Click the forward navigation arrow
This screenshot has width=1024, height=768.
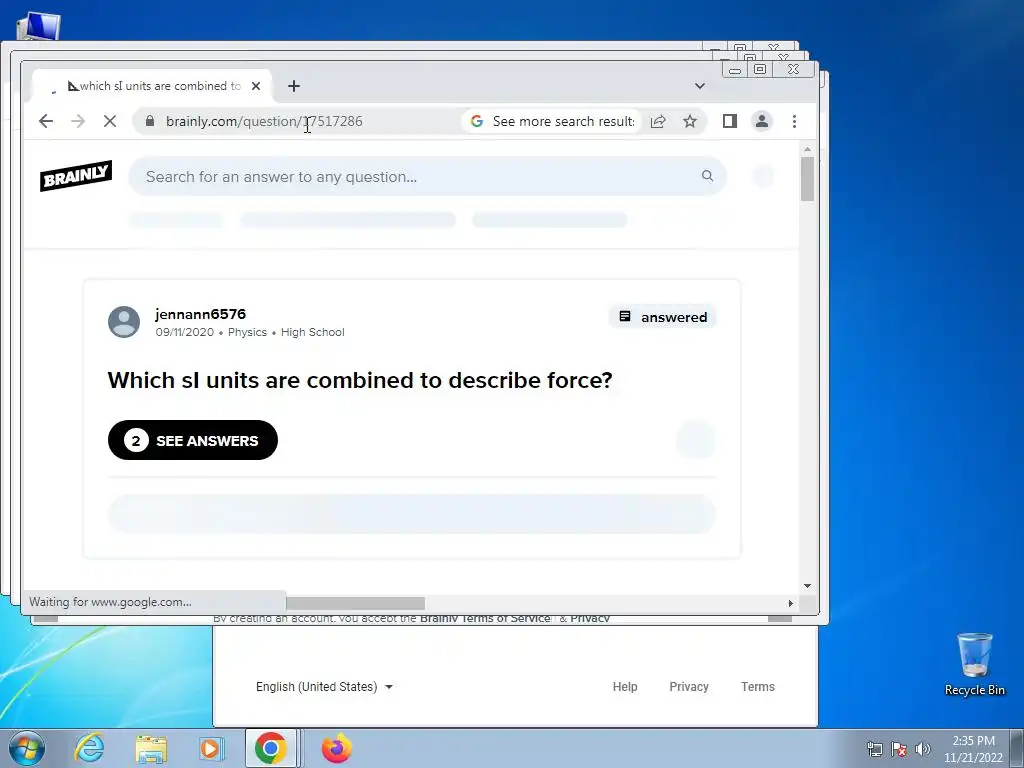(78, 121)
